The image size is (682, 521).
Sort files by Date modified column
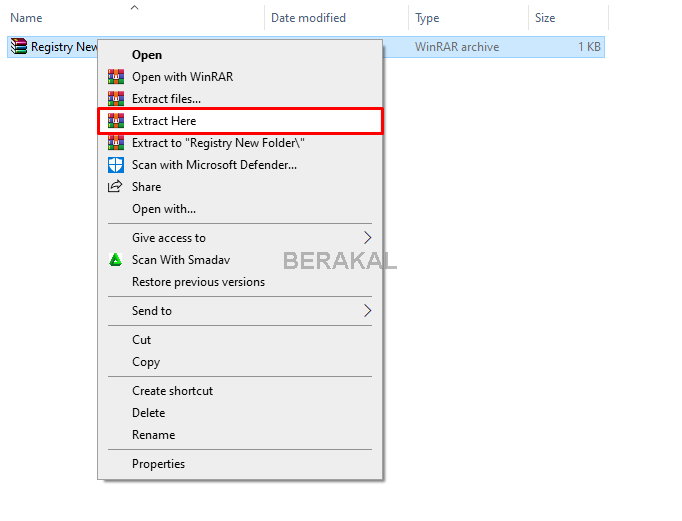coord(308,18)
